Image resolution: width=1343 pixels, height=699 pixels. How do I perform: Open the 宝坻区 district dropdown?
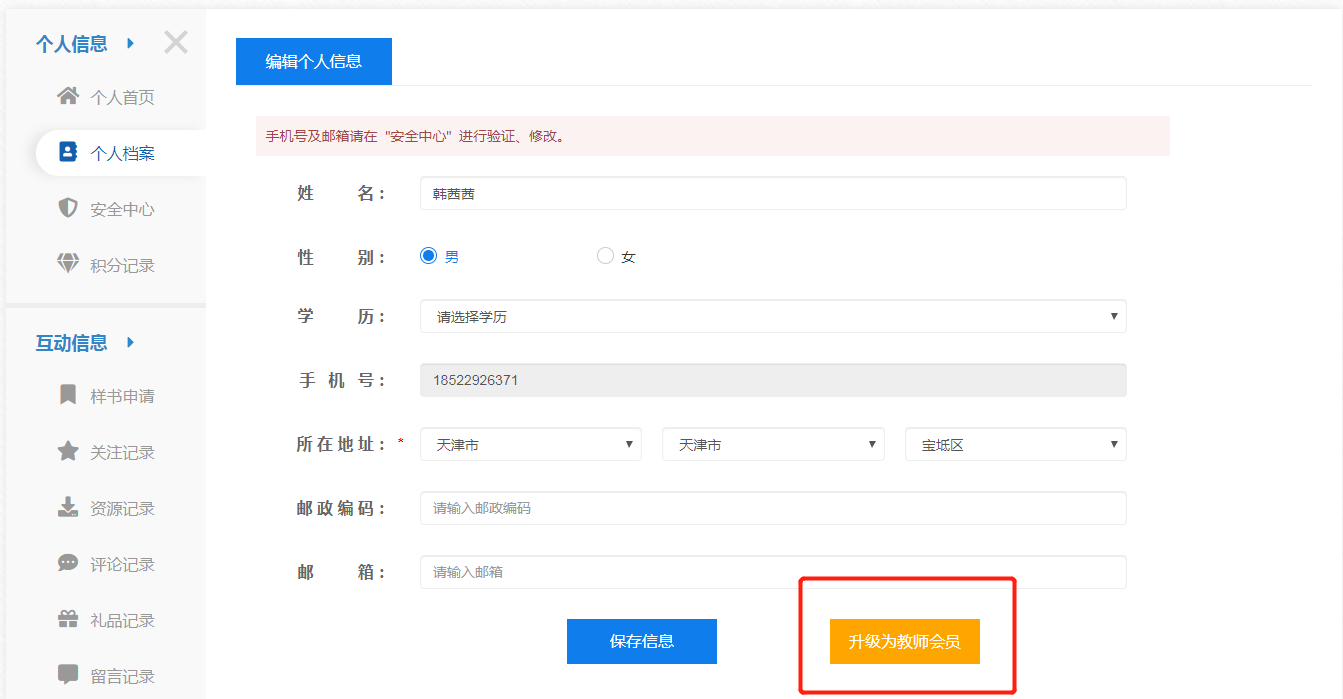[1015, 445]
